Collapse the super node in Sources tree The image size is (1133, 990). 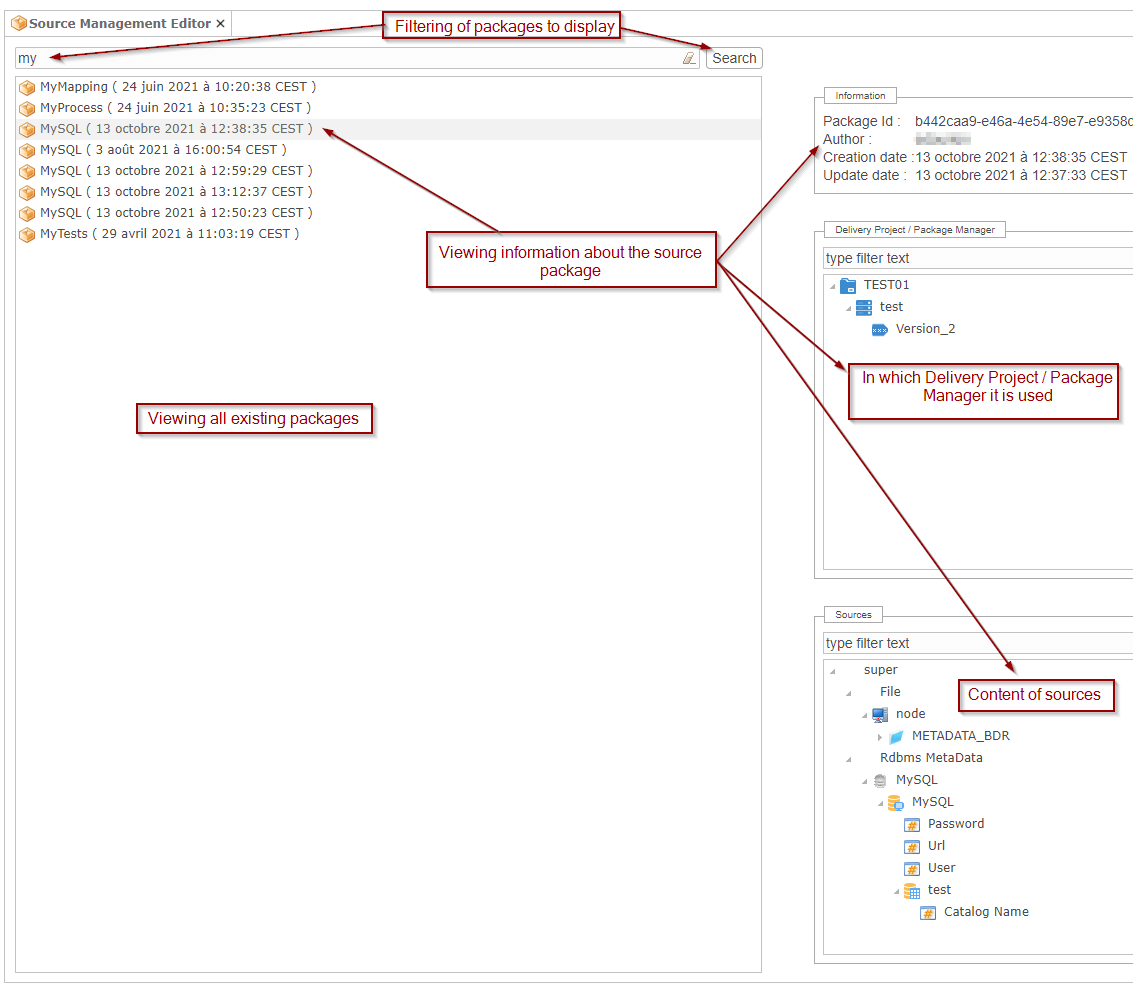tap(831, 670)
